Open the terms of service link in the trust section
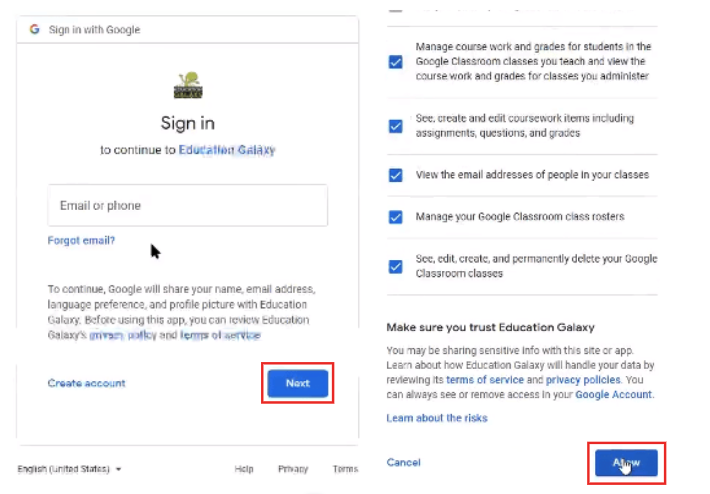Image resolution: width=710 pixels, height=494 pixels. [x=485, y=380]
